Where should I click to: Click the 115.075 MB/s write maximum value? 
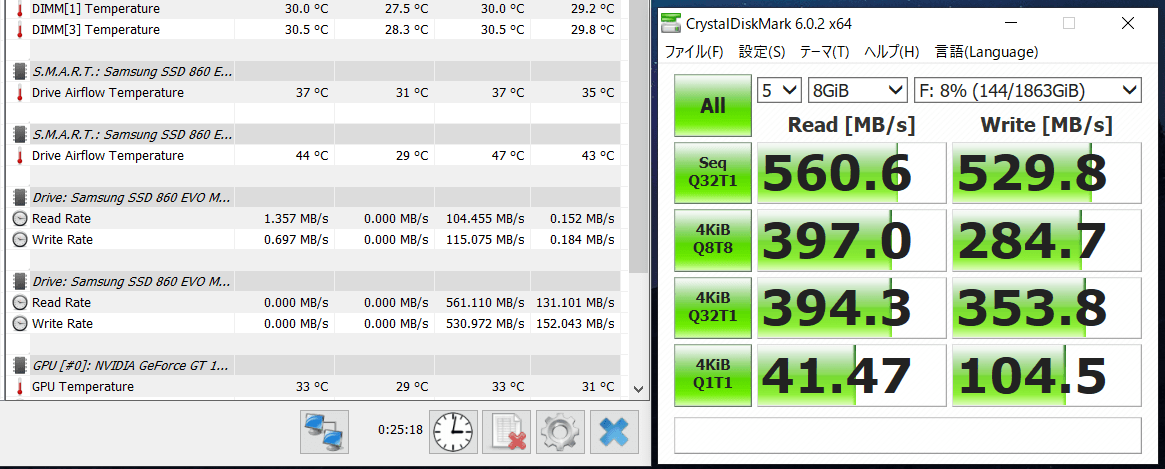tap(485, 240)
